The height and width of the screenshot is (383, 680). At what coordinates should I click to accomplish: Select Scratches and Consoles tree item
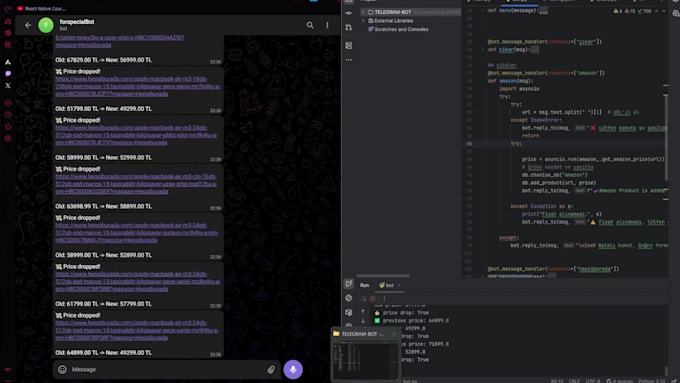point(398,29)
